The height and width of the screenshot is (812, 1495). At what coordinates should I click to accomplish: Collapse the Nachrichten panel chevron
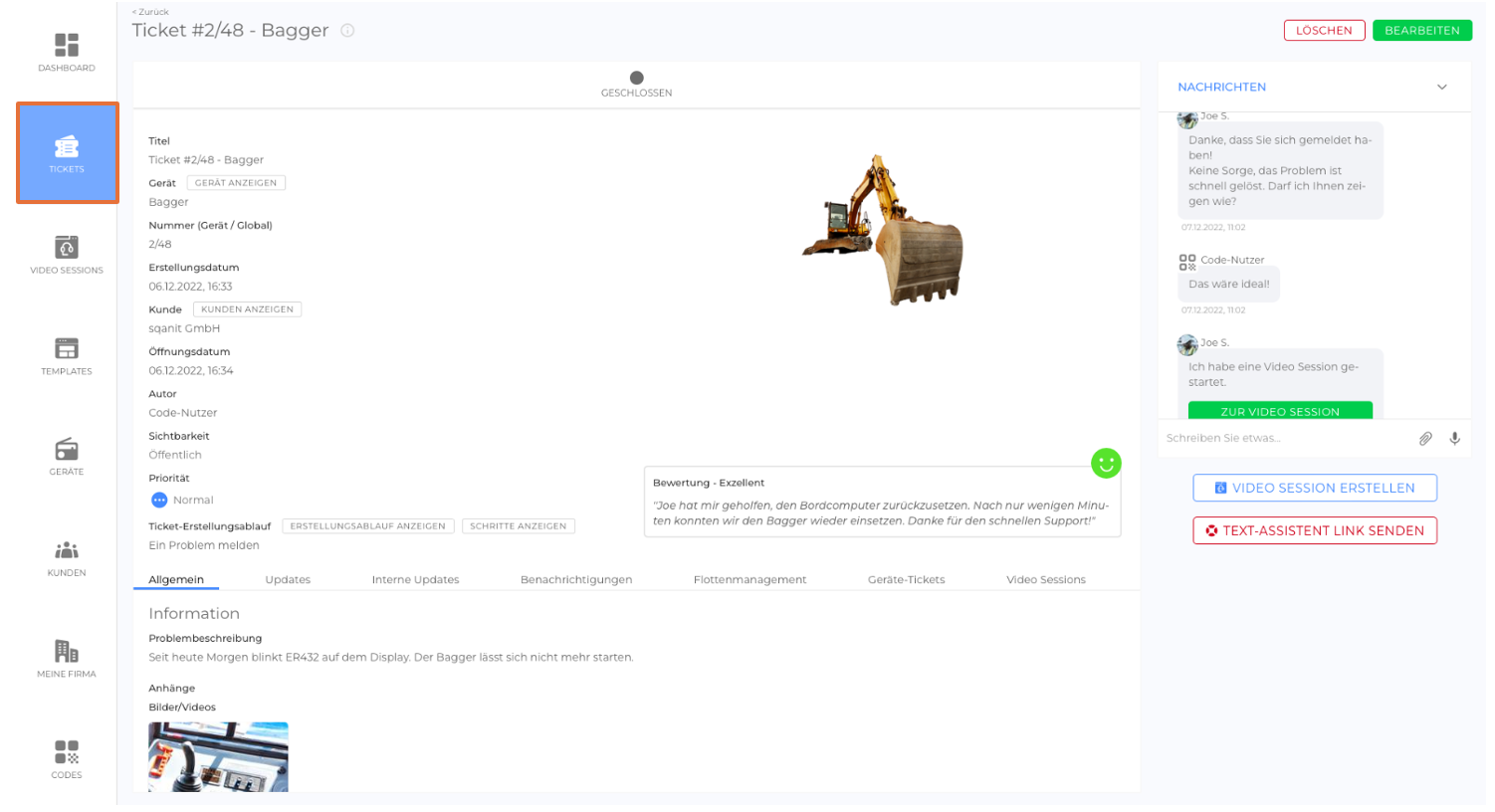pyautogui.click(x=1441, y=88)
